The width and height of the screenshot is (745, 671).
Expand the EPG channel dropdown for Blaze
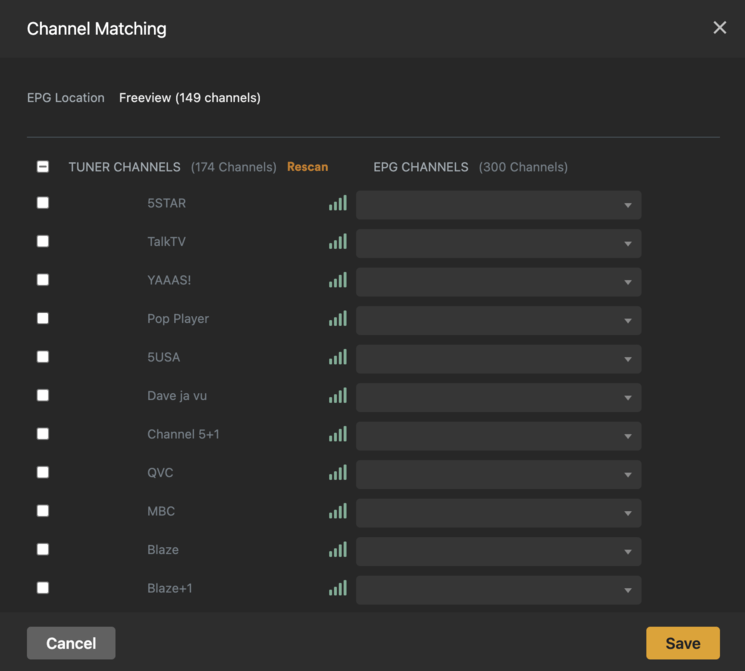(498, 551)
